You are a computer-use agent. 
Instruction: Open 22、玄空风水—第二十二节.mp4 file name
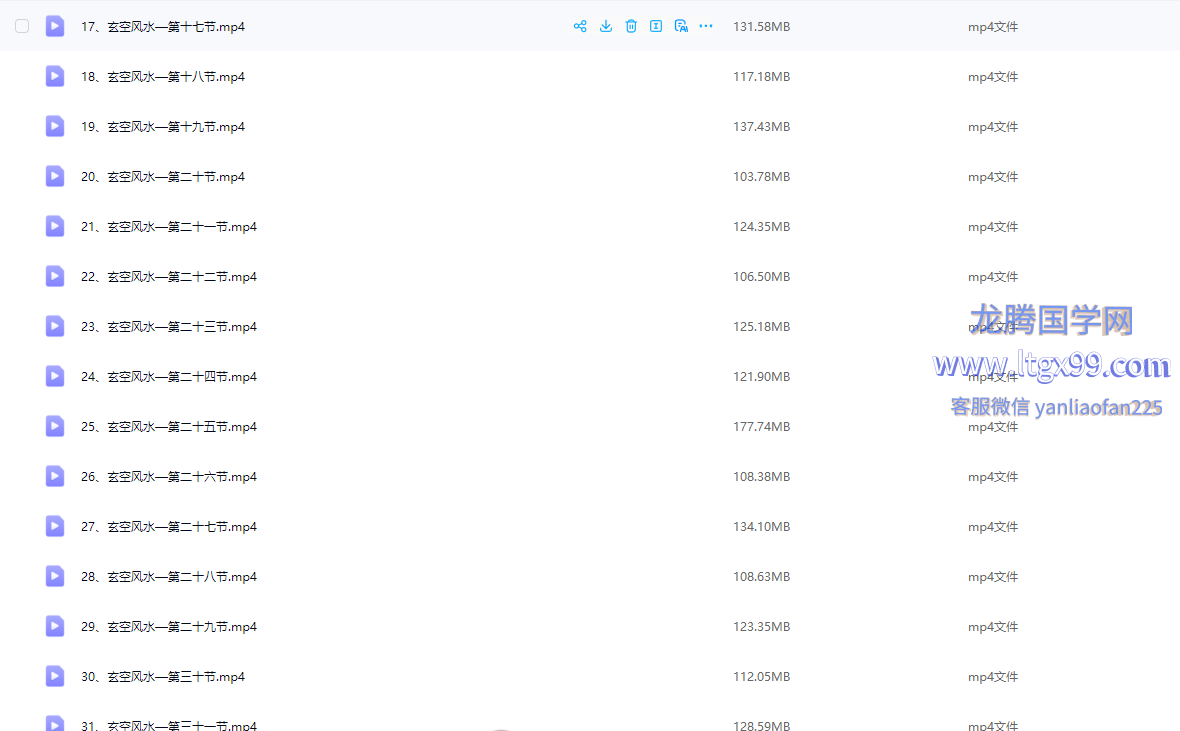[x=169, y=277]
